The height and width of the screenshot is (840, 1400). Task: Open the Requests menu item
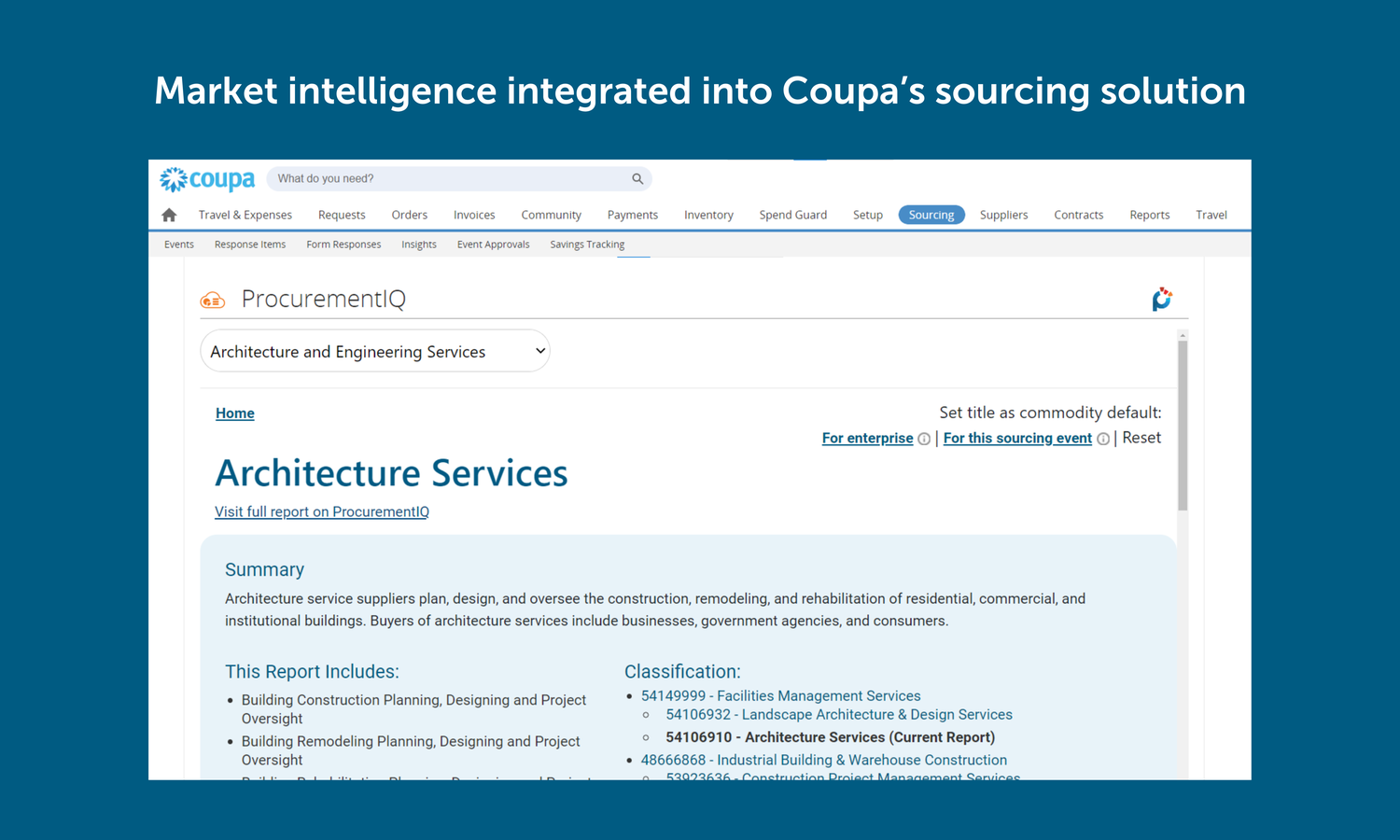[x=342, y=215]
